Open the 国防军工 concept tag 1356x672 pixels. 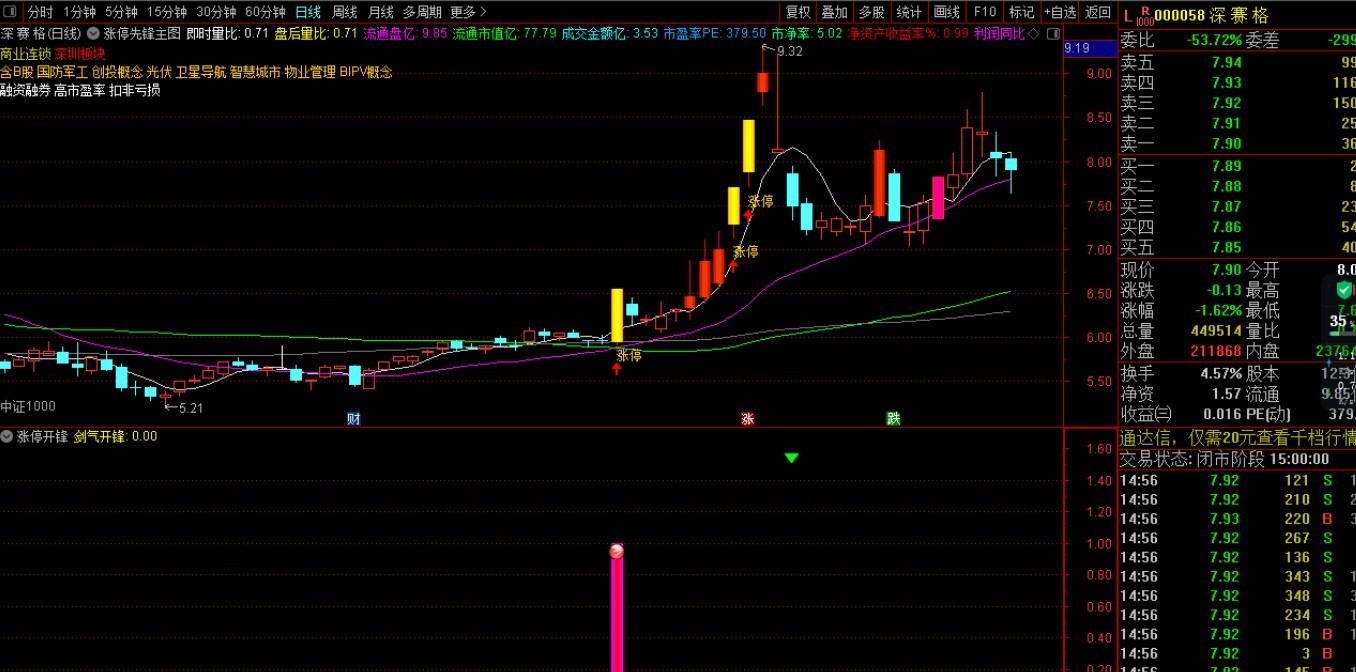pos(62,72)
